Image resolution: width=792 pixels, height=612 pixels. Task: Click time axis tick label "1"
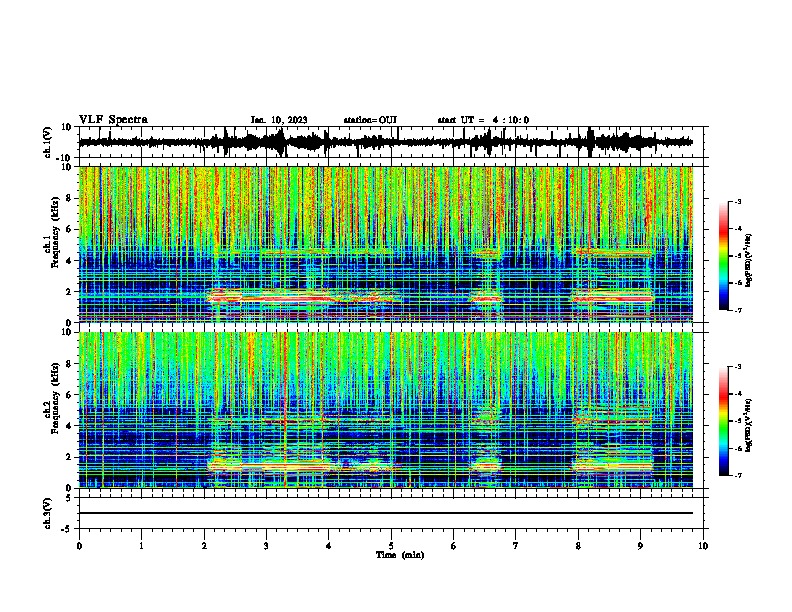point(141,546)
